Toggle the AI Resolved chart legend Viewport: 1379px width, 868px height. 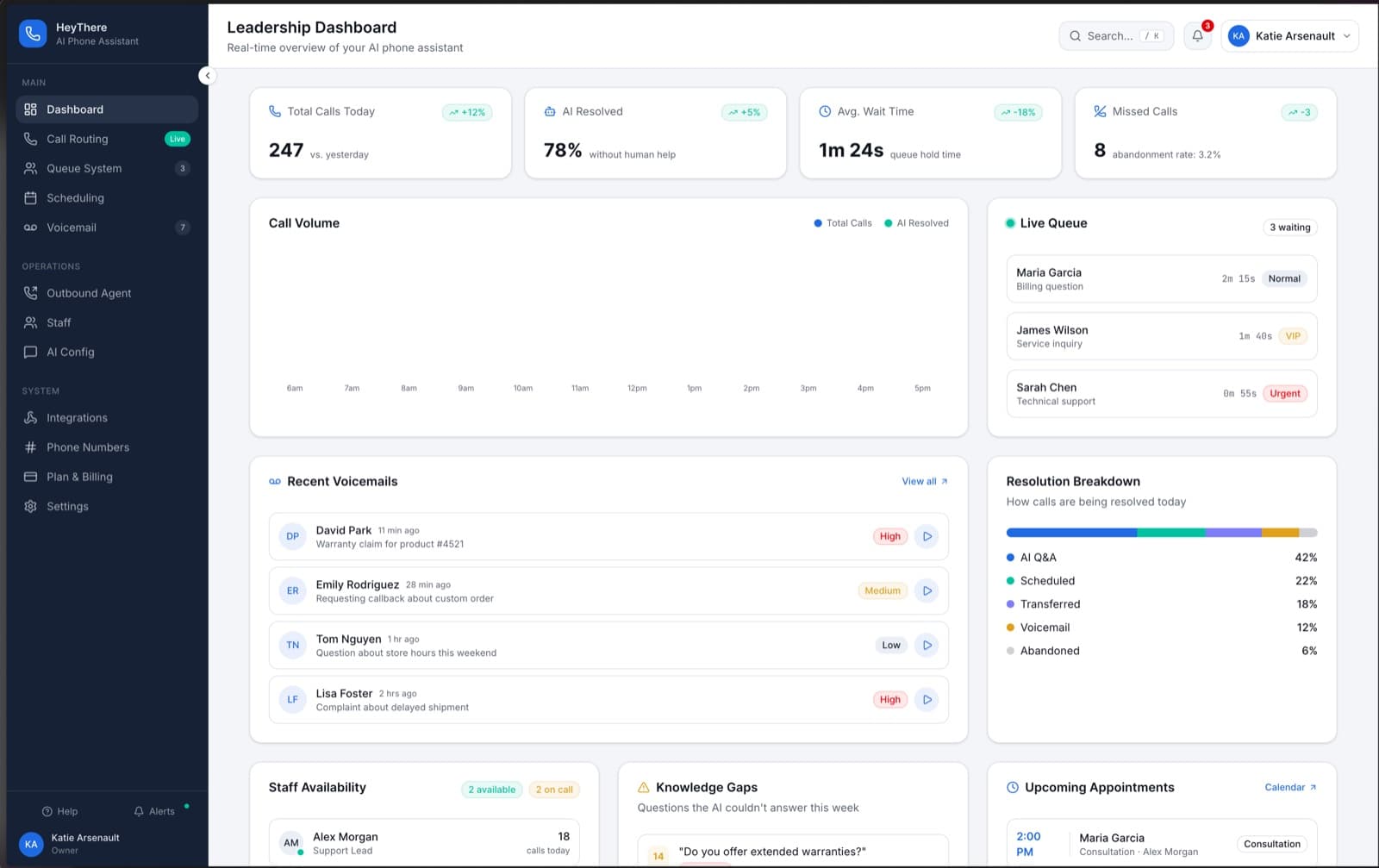point(916,222)
